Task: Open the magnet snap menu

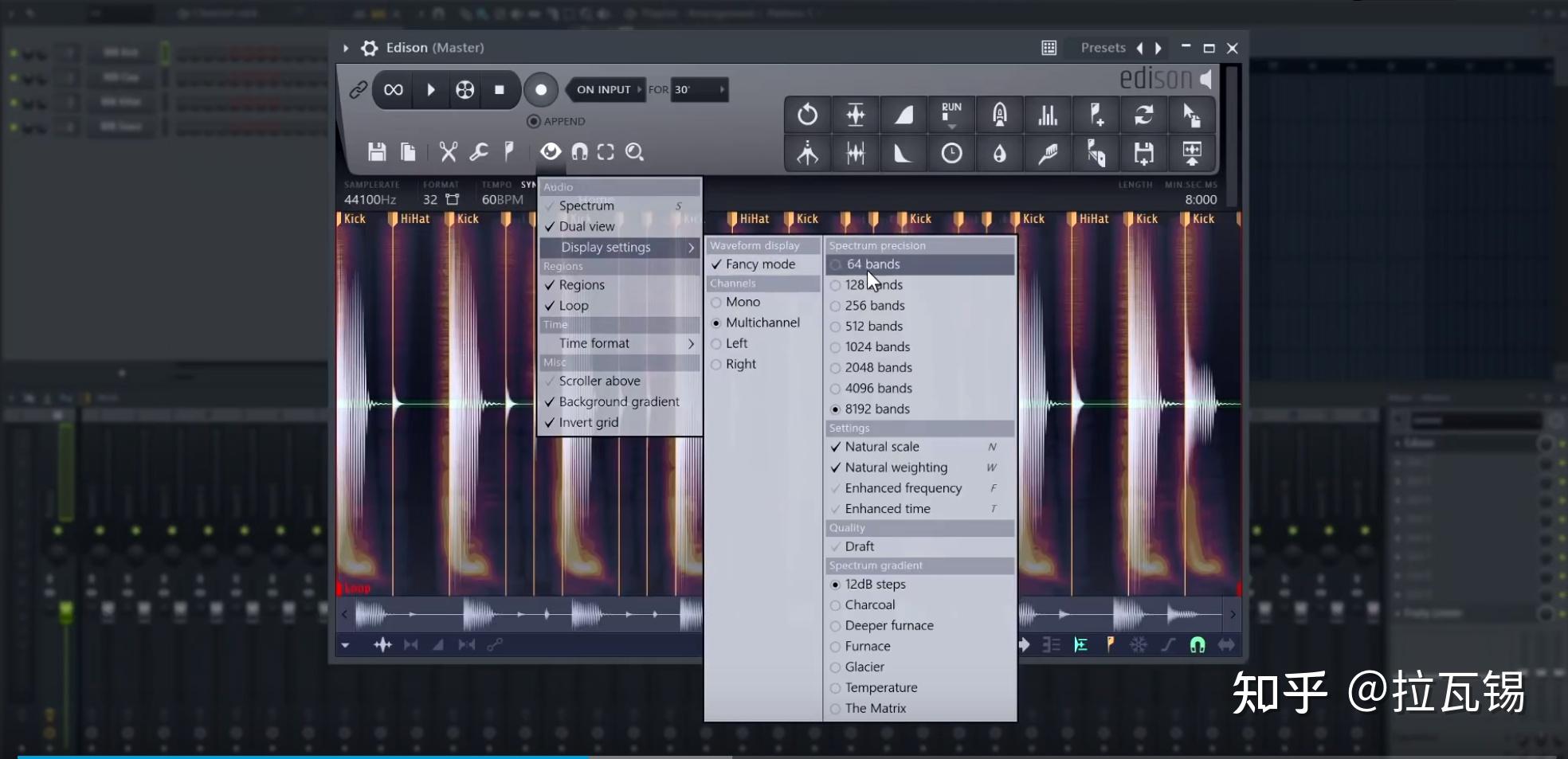Action: pyautogui.click(x=579, y=152)
